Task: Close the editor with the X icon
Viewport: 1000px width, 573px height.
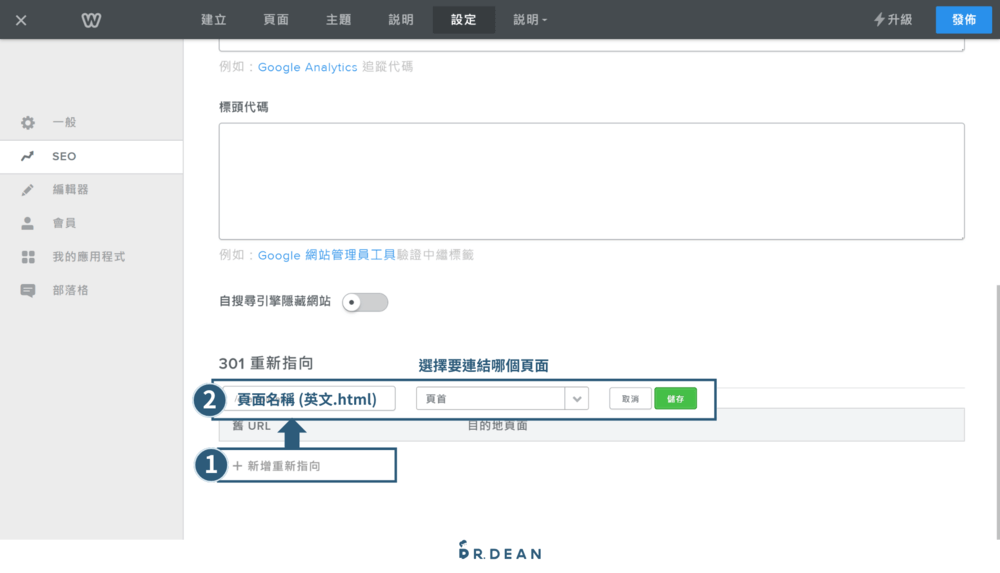Action: point(21,20)
